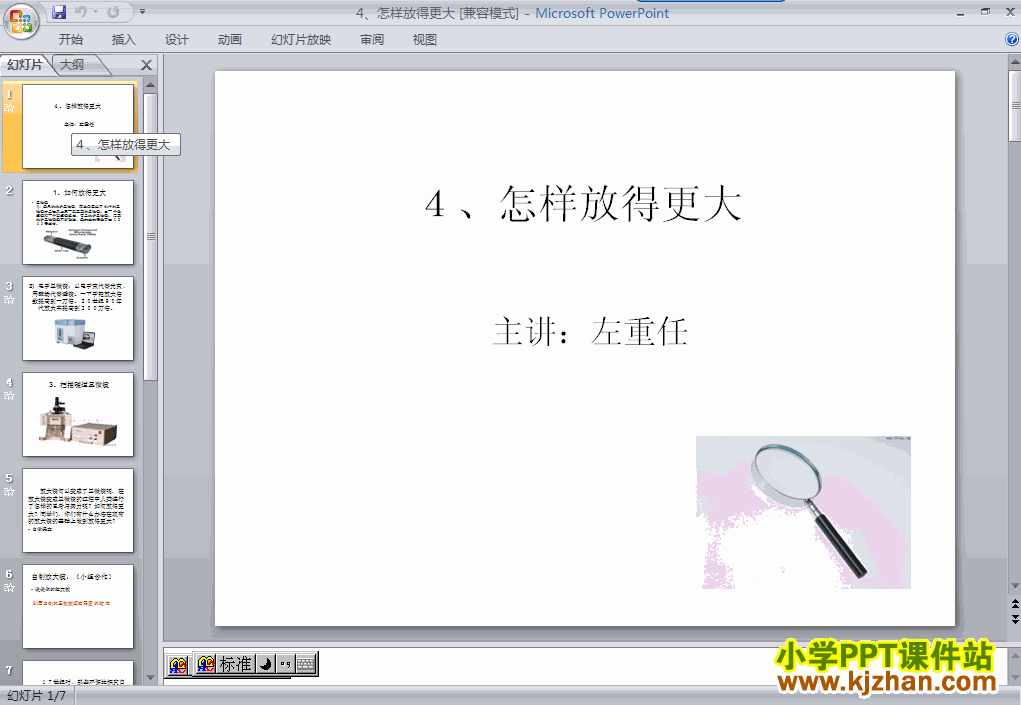Open the 开始 ribbon tab
The image size is (1021, 705).
coord(70,40)
